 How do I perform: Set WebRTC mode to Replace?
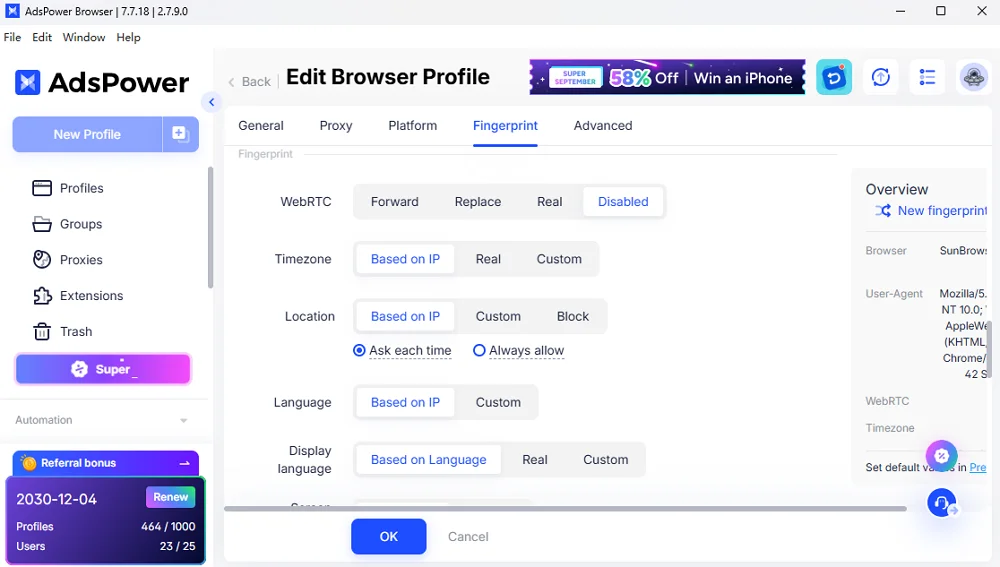click(x=477, y=202)
